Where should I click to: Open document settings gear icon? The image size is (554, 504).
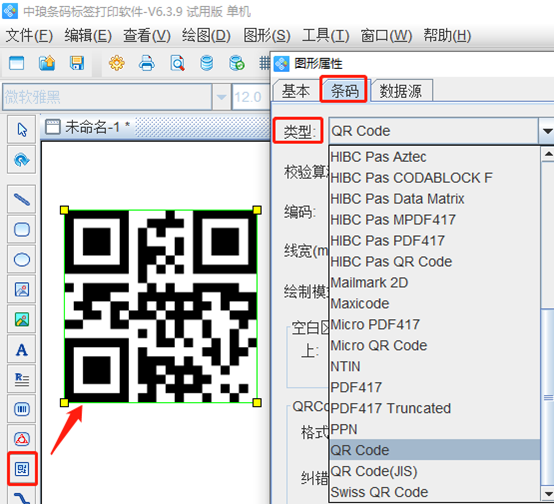point(117,64)
